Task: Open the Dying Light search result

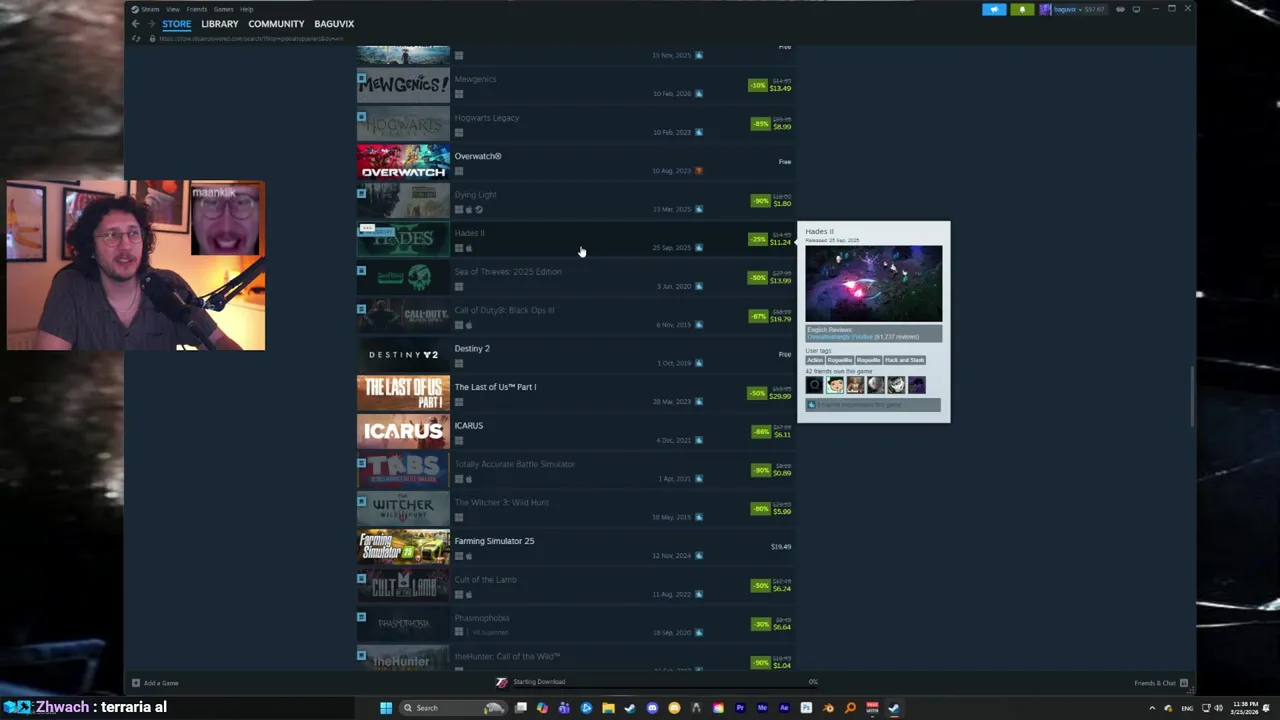Action: click(576, 201)
